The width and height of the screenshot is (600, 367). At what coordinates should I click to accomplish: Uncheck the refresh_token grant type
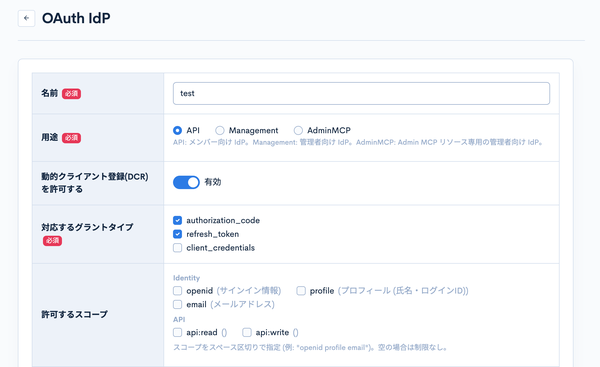click(x=177, y=234)
